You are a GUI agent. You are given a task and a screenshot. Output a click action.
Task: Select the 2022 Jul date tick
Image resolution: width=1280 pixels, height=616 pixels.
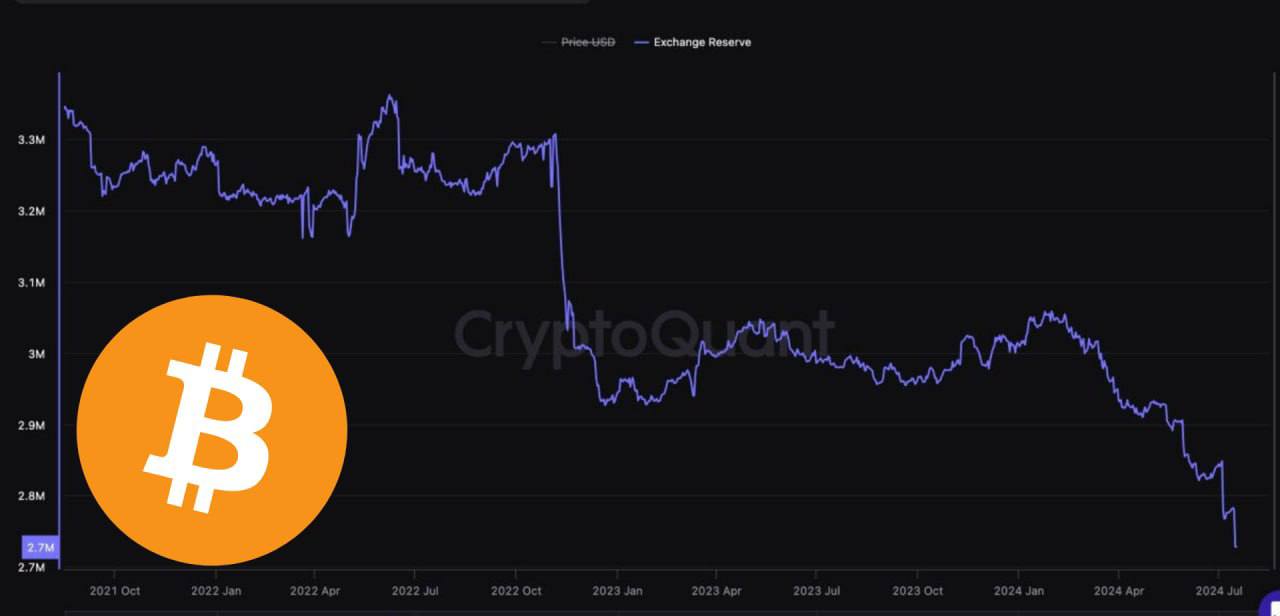pos(415,590)
